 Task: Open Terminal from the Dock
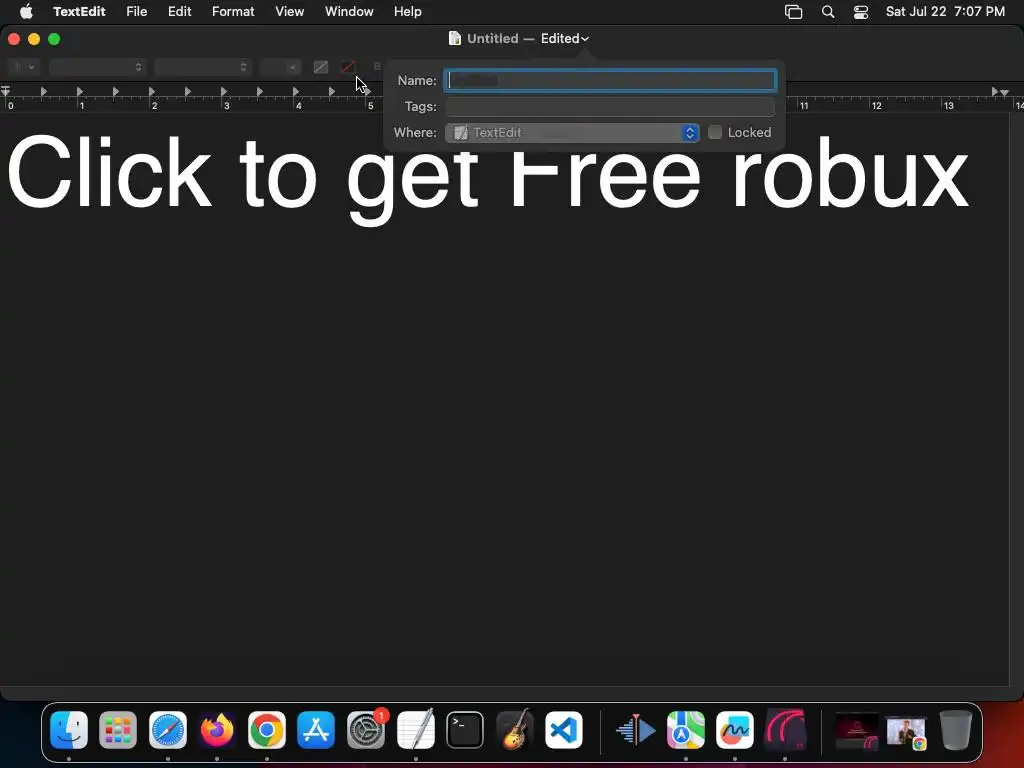click(465, 729)
